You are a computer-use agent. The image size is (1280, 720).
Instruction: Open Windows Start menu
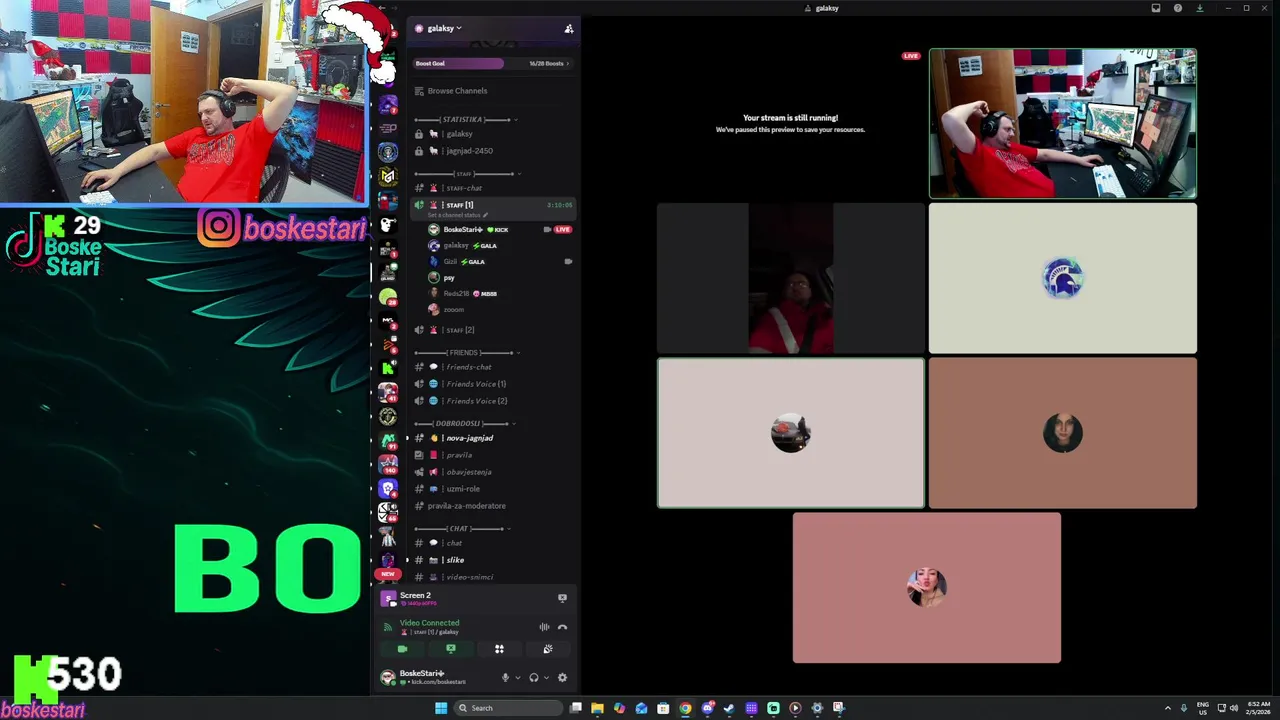point(441,708)
